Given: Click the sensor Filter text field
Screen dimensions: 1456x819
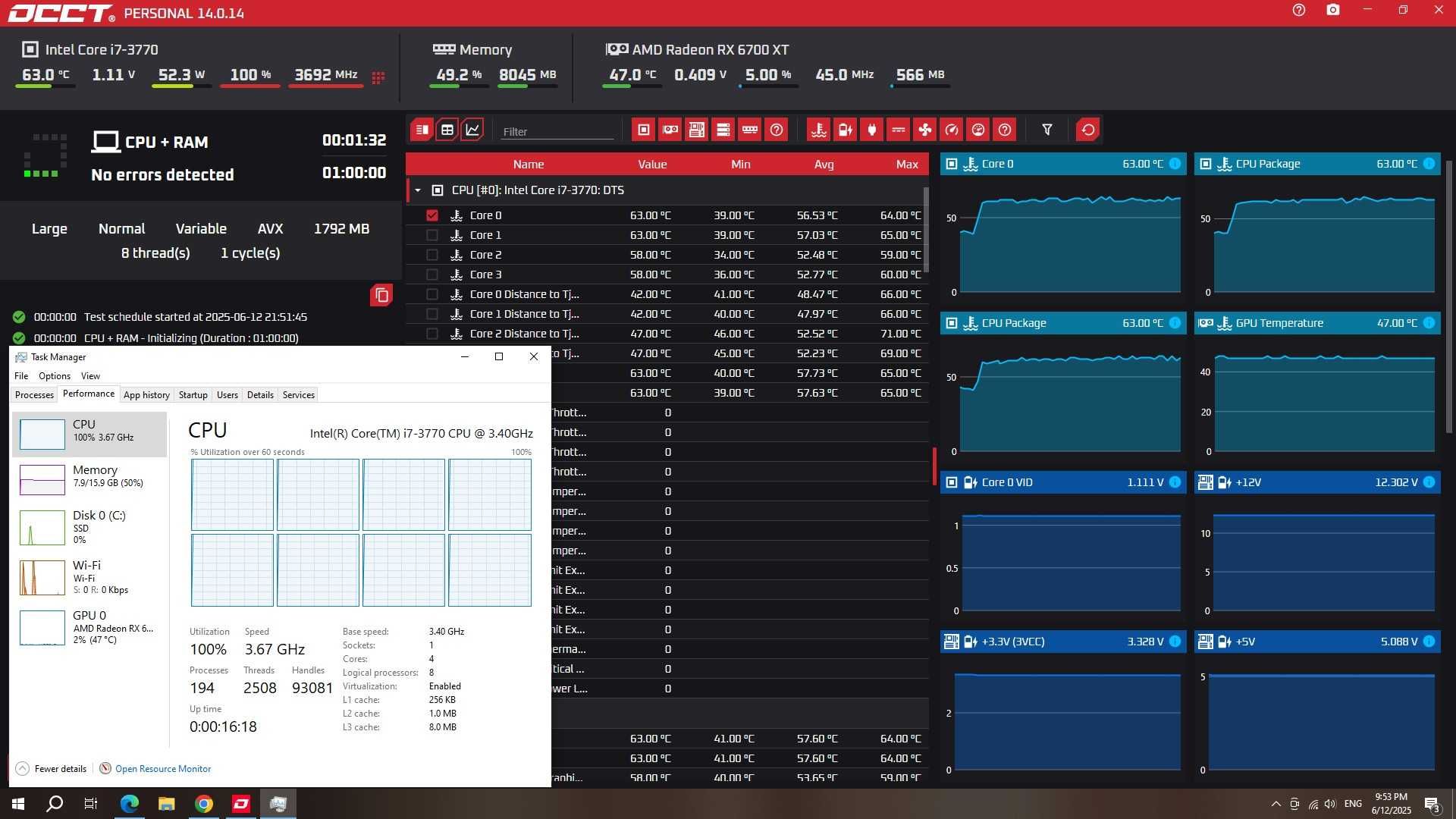Looking at the screenshot, I should (x=557, y=131).
